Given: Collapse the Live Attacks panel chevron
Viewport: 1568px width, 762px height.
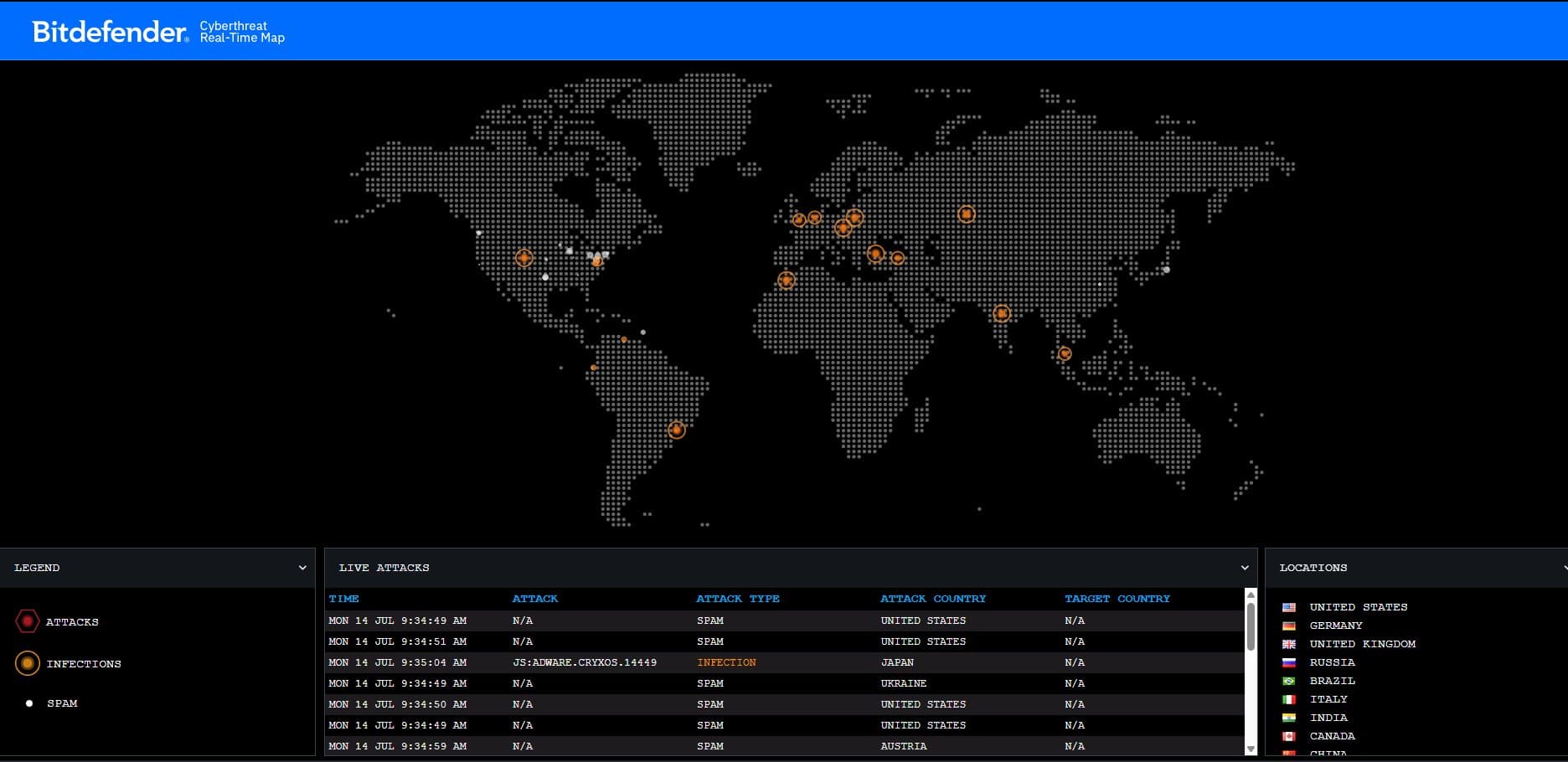Looking at the screenshot, I should coord(1245,568).
